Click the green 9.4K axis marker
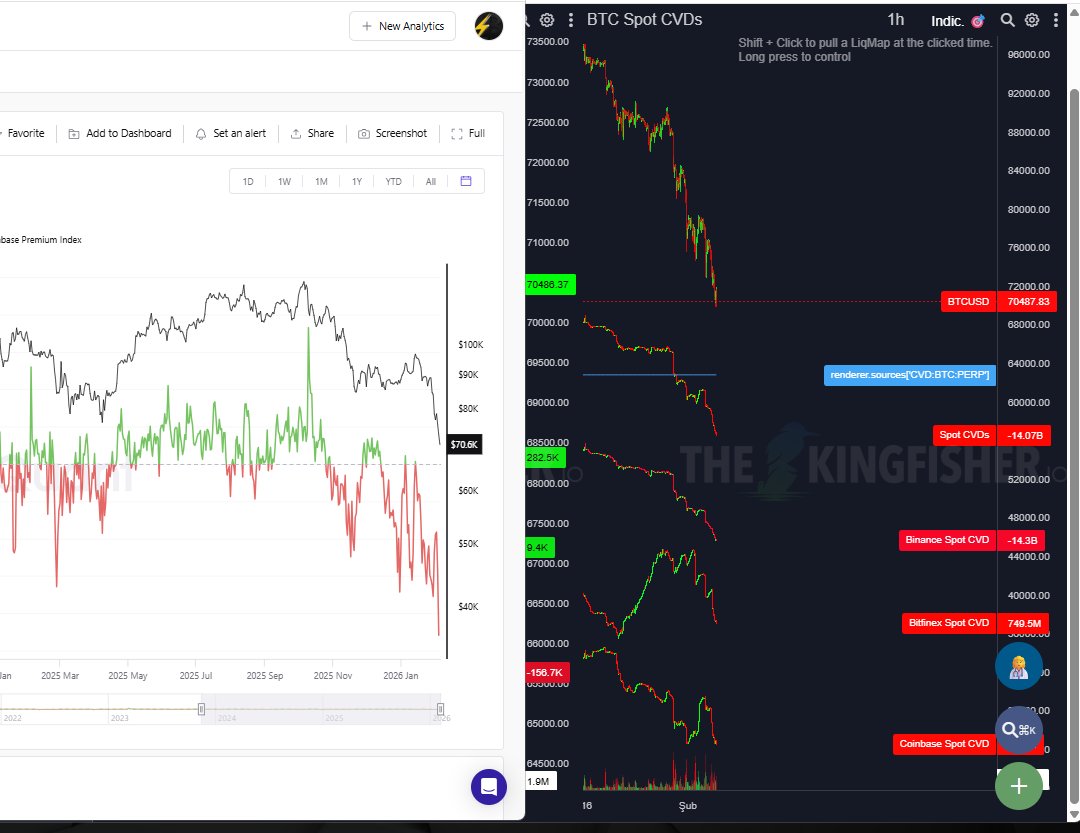The image size is (1080, 833). pyautogui.click(x=539, y=548)
